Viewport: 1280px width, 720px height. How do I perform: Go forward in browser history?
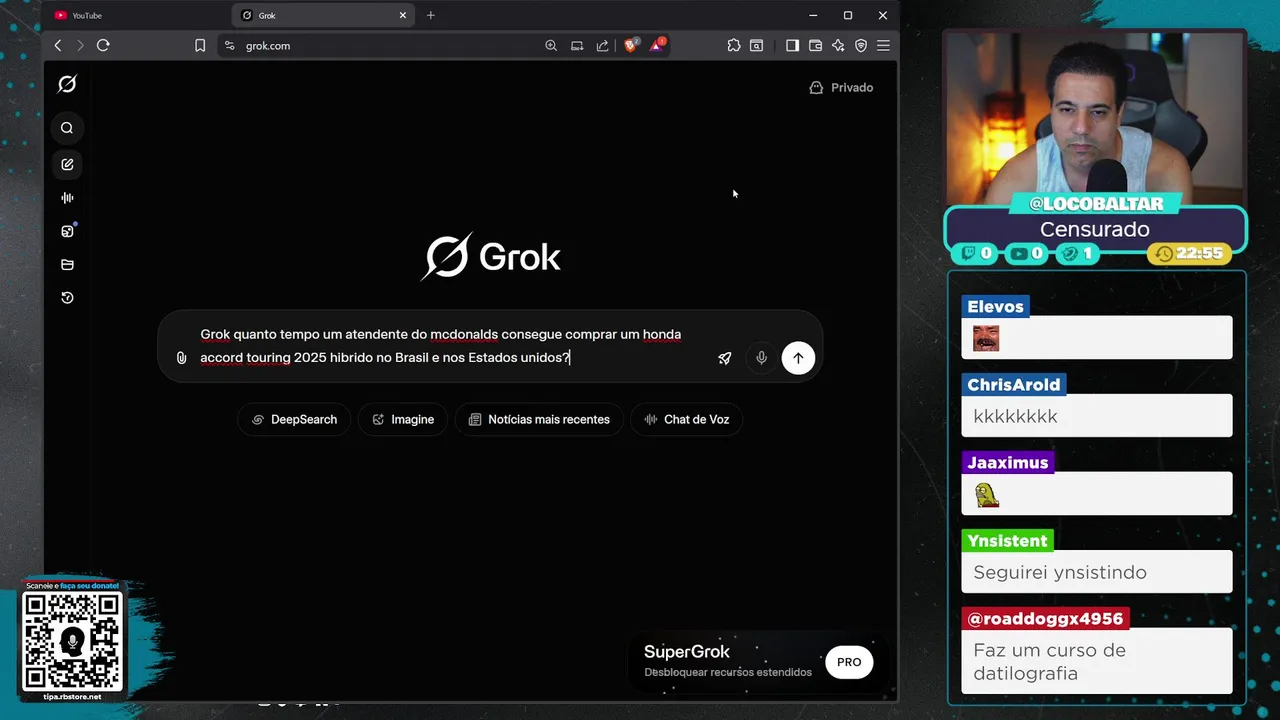tap(80, 45)
